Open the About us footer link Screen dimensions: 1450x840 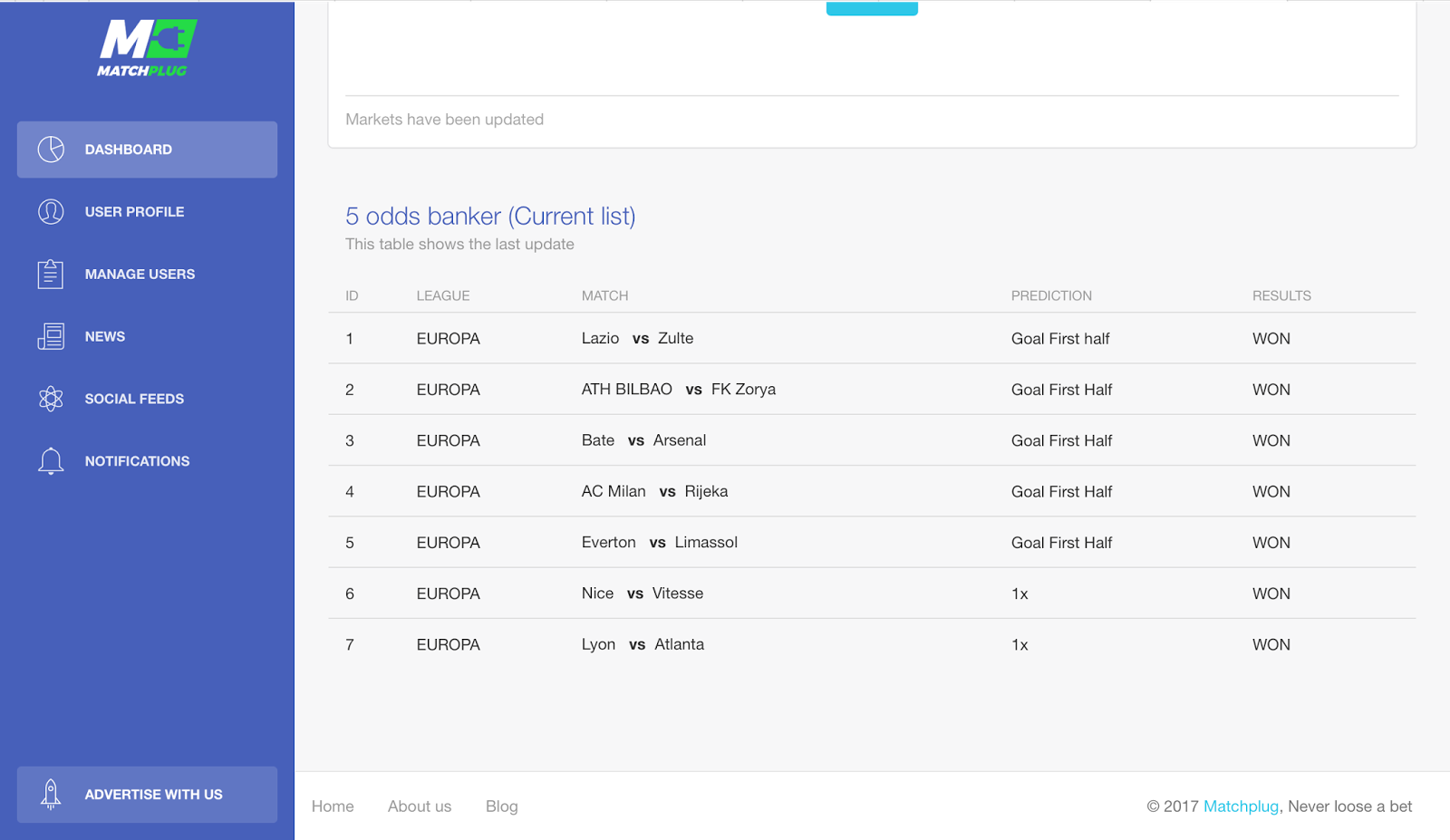click(420, 806)
